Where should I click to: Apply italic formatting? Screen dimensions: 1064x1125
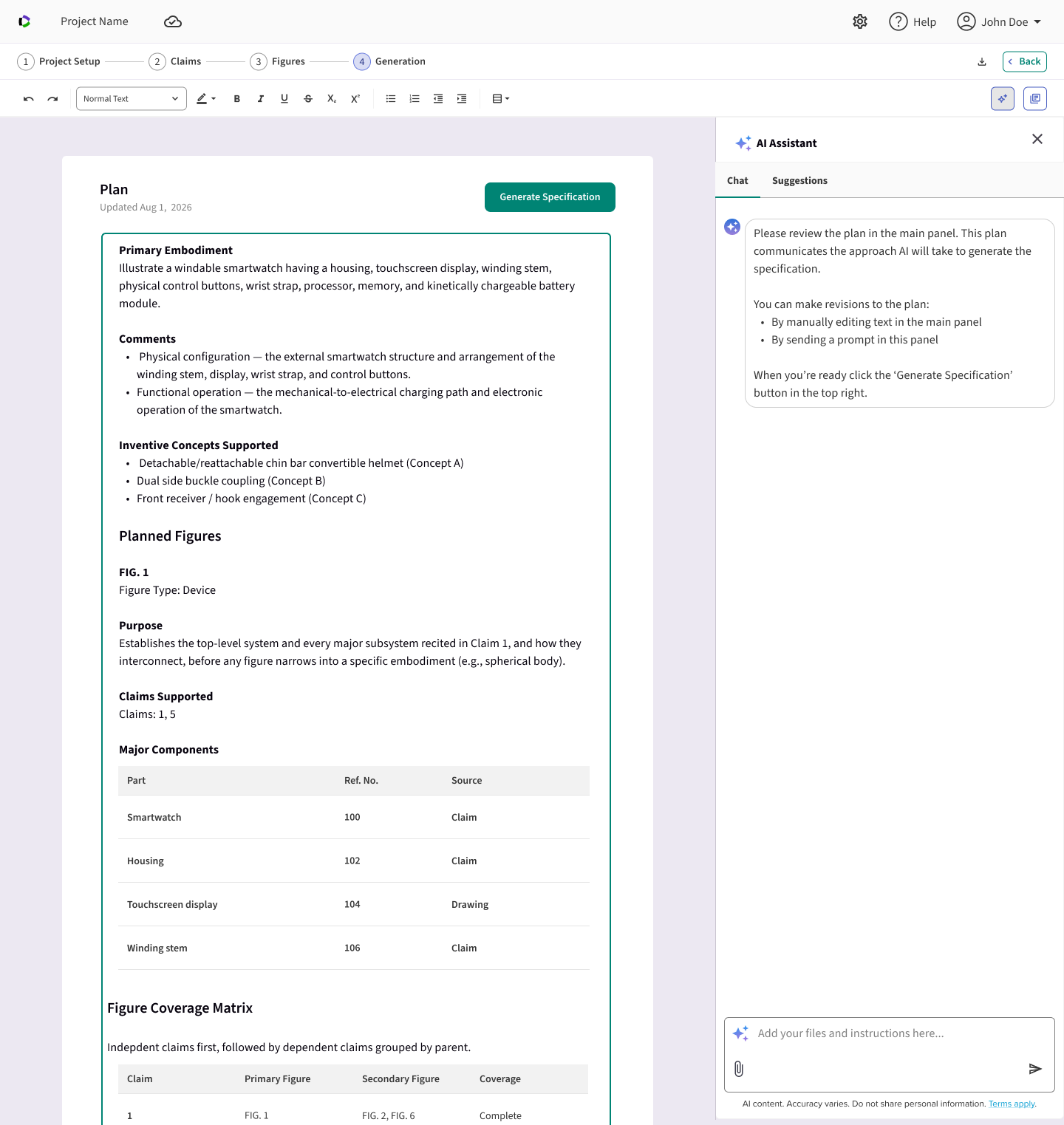click(261, 99)
